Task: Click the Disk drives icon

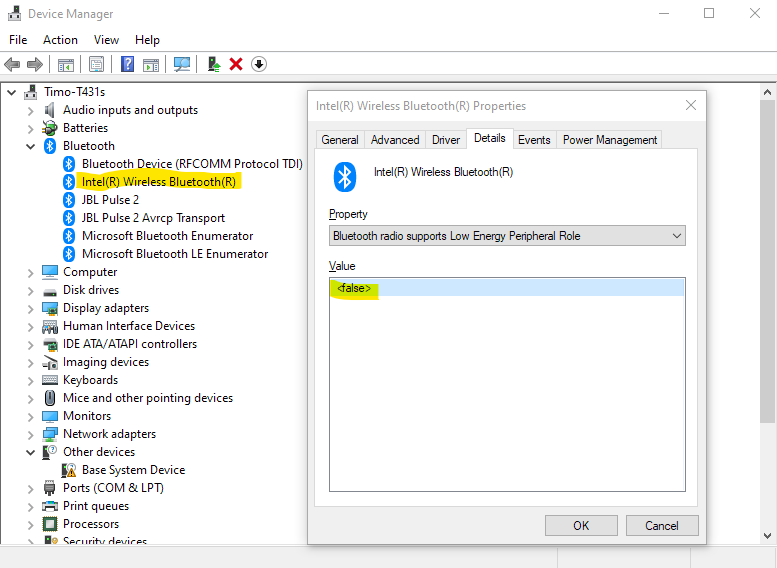Action: tap(50, 291)
